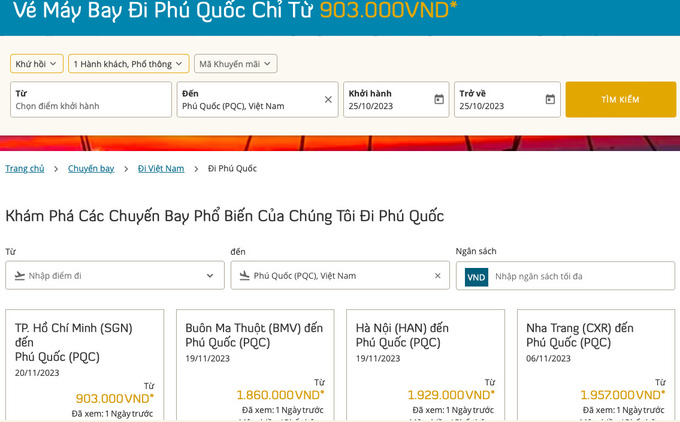This screenshot has height=422, width=680.
Task: Clear the Phú Quốc filter with X icon
Action: (x=438, y=275)
